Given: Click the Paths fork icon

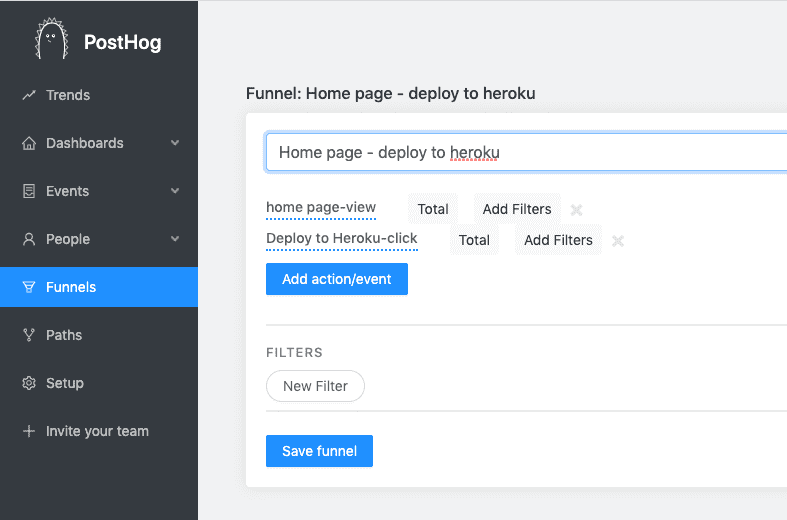Looking at the screenshot, I should [x=29, y=335].
